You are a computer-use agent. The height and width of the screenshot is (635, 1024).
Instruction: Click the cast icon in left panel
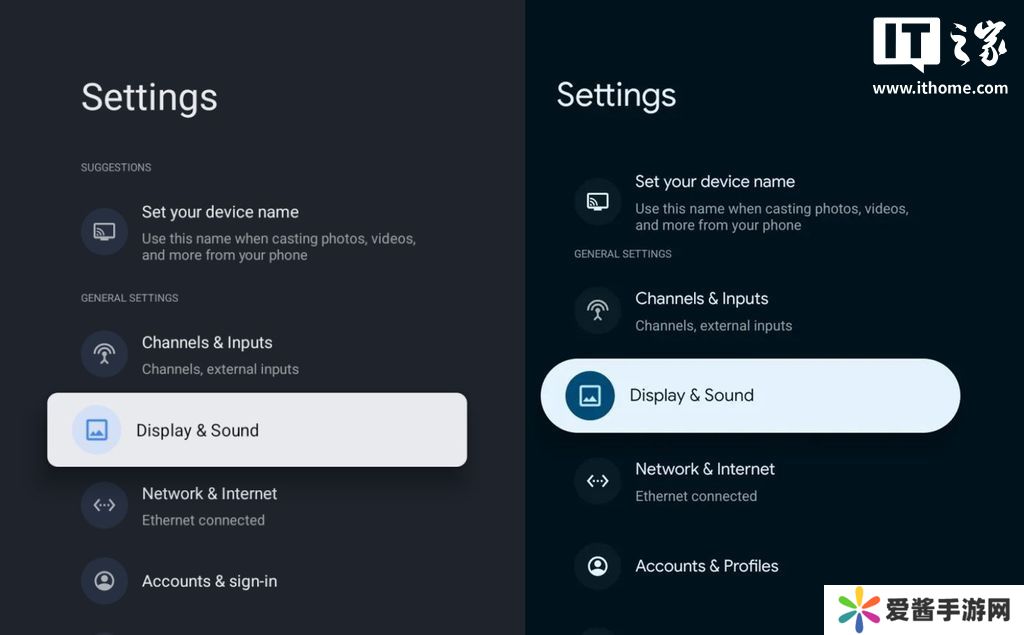point(104,232)
